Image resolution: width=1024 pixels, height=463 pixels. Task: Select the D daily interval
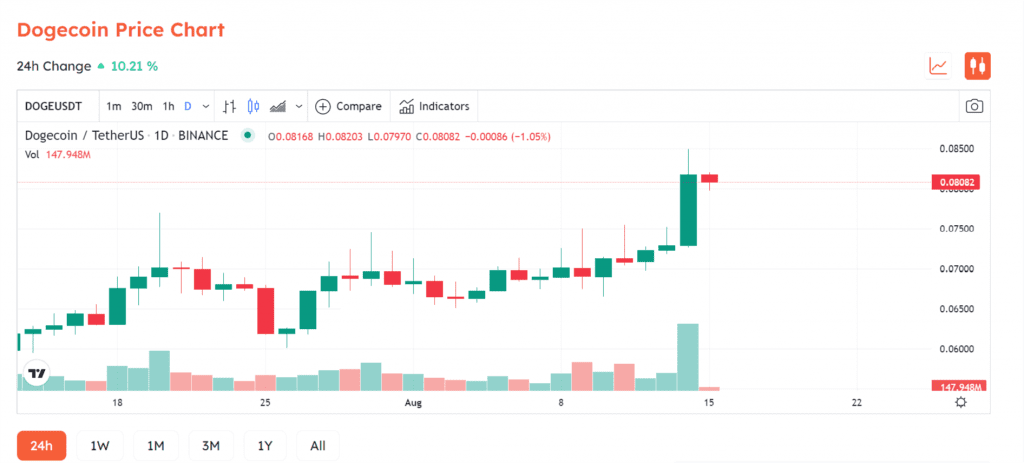click(187, 106)
